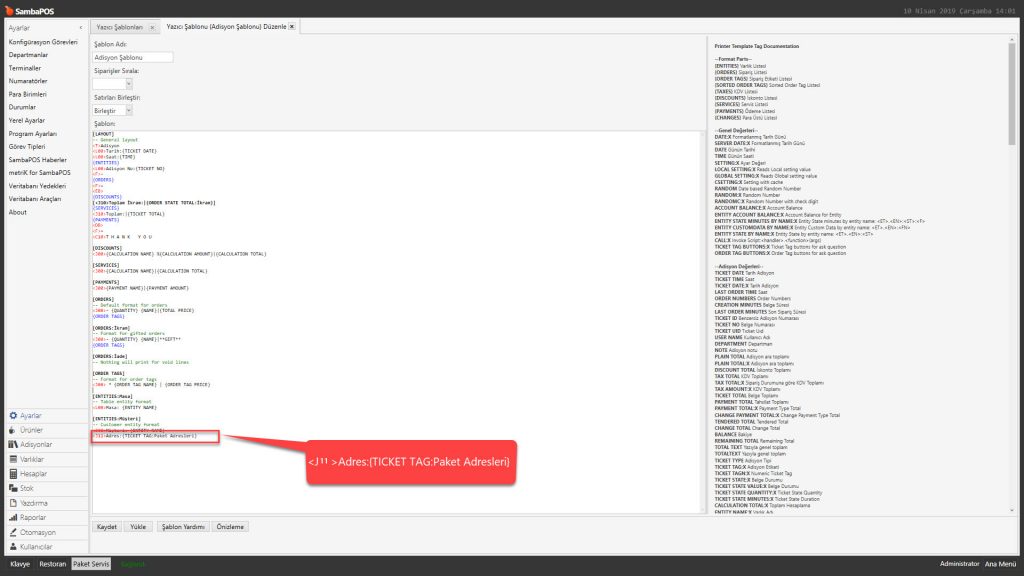Open the Siparişleri Sırala dropdown
Screen dimensions: 1024x576
point(129,84)
